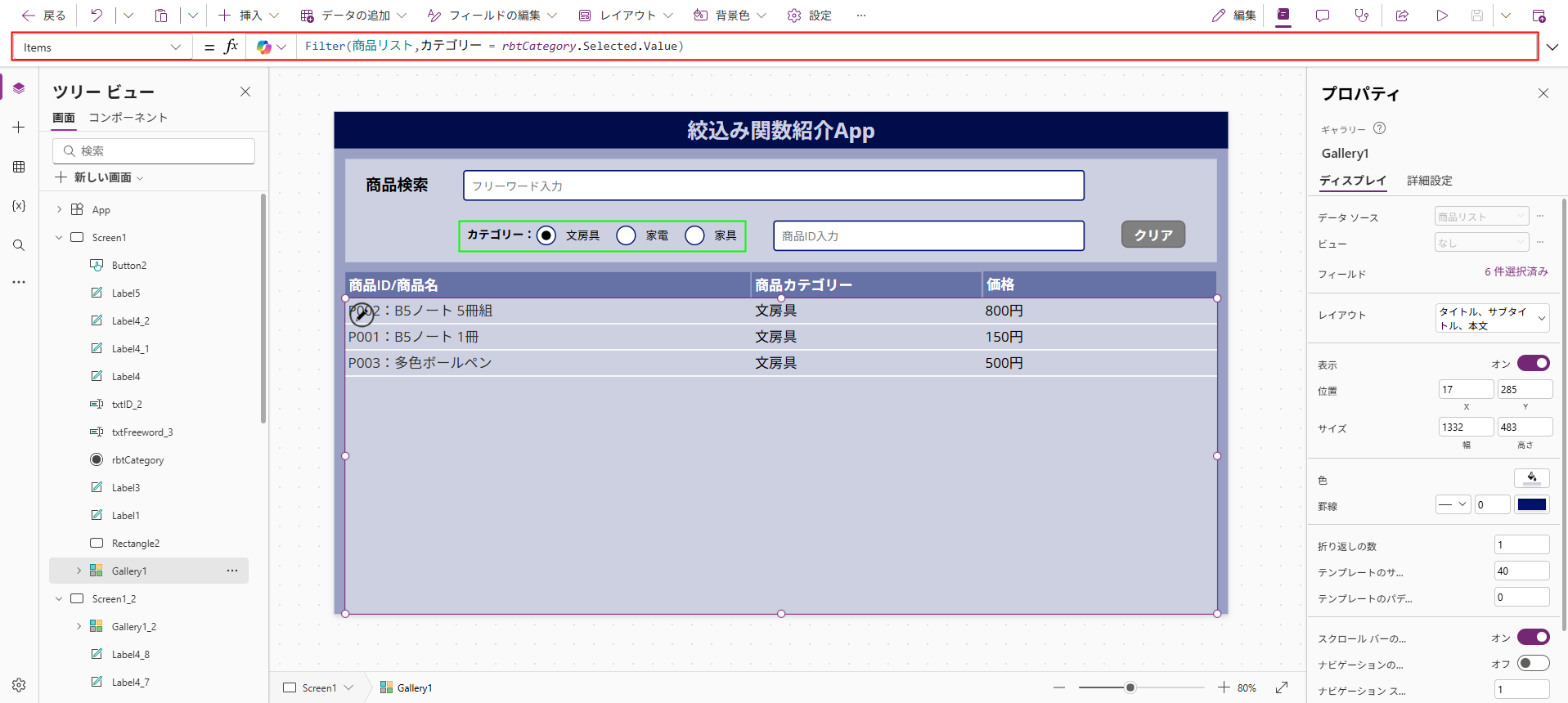Open the comments speech bubble icon
Screen dimensions: 1568x703
(1322, 16)
